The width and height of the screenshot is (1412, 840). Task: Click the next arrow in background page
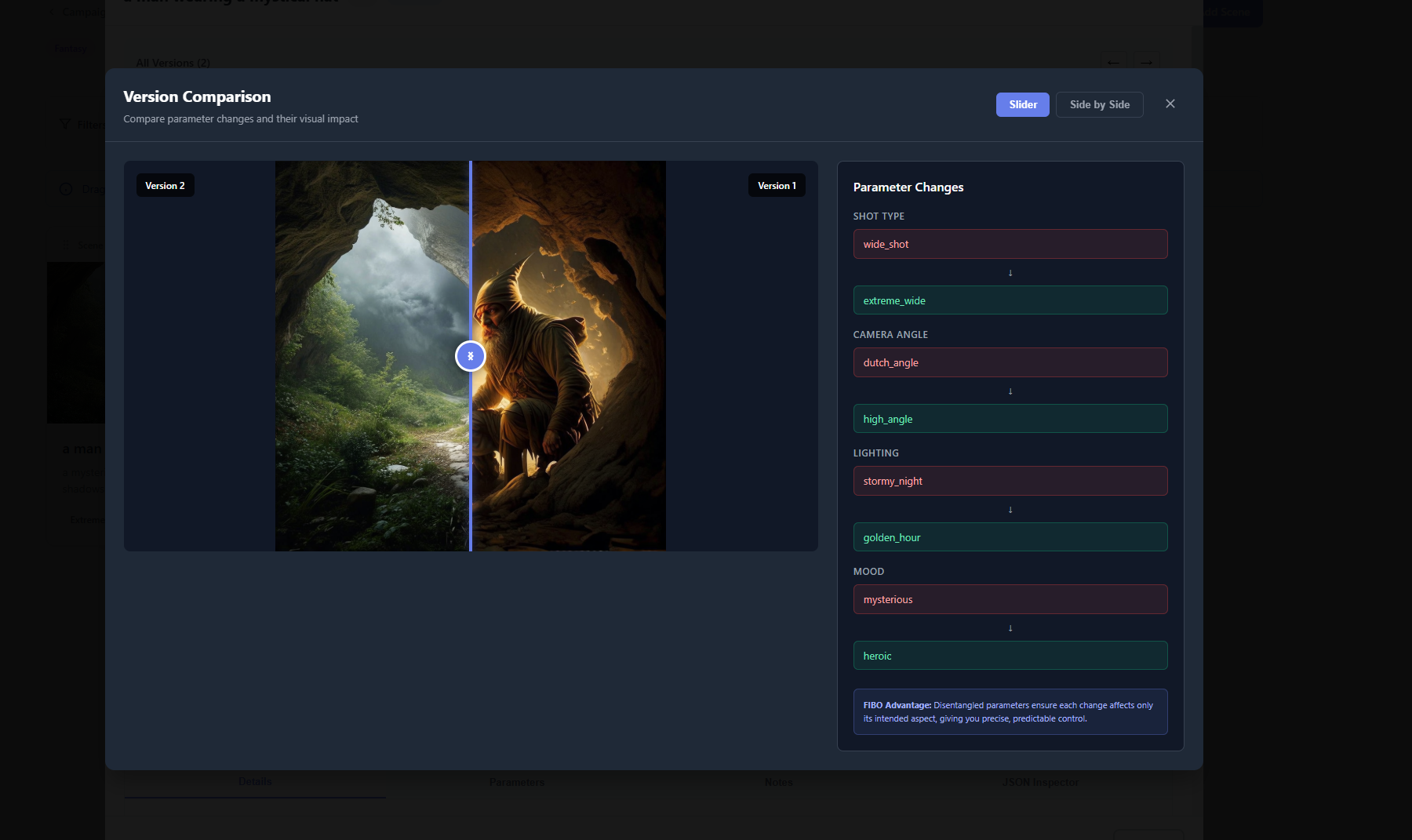point(1146,62)
